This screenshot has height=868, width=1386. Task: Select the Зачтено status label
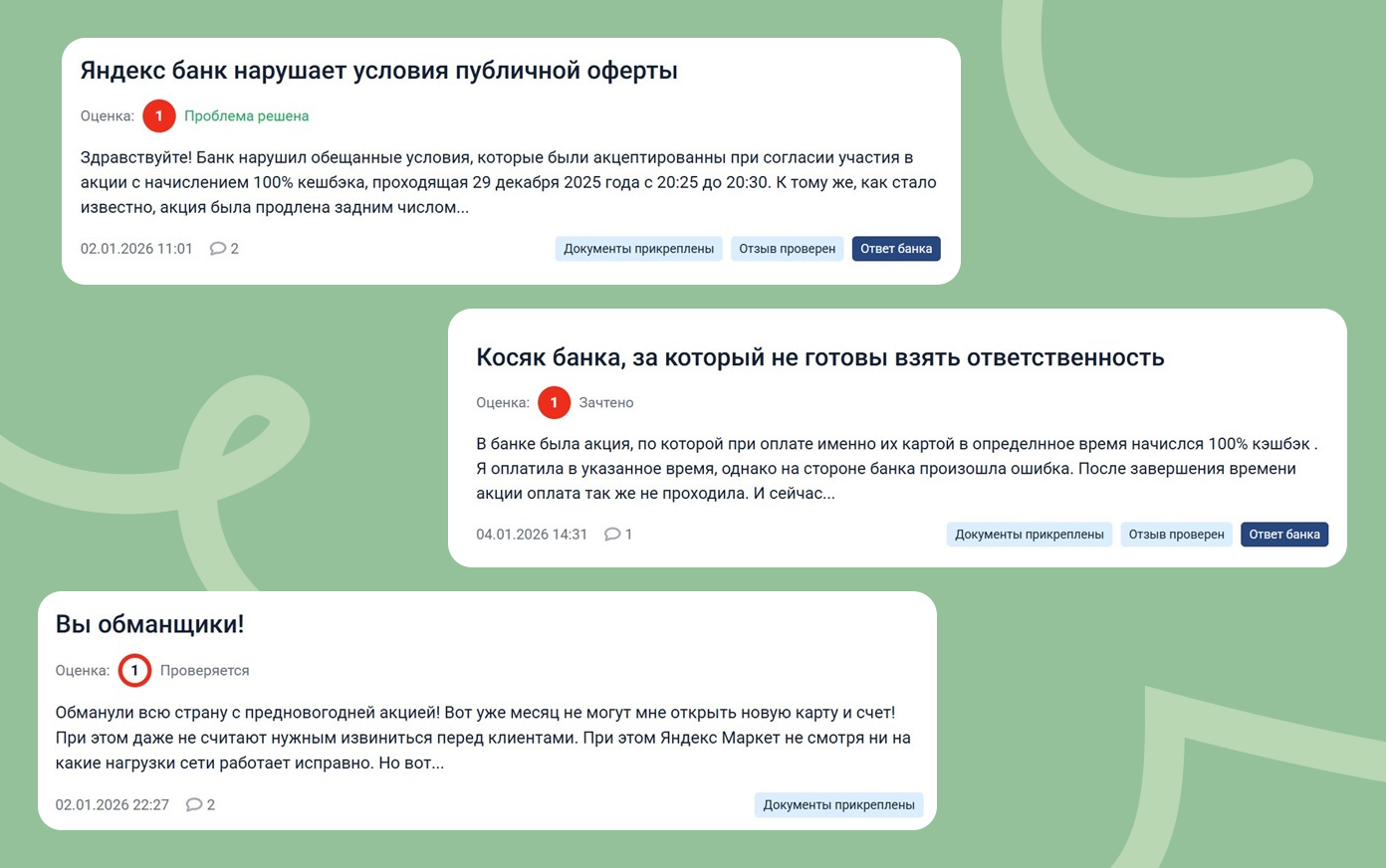606,402
